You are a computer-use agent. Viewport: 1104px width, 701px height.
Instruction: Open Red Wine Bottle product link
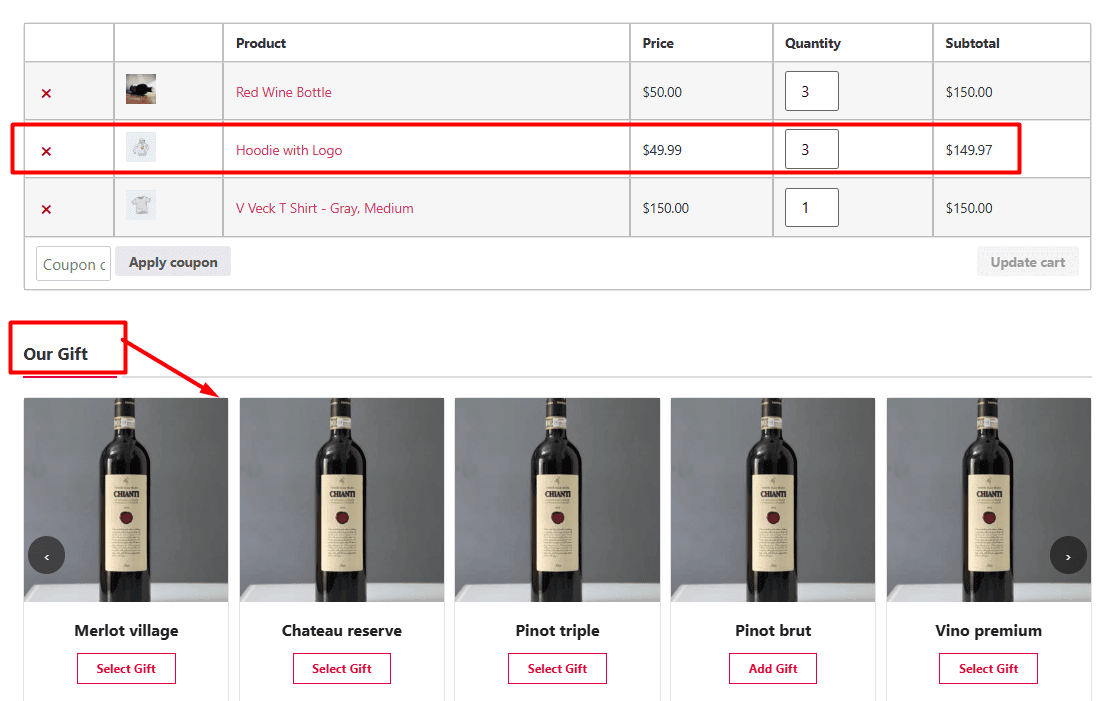[283, 92]
